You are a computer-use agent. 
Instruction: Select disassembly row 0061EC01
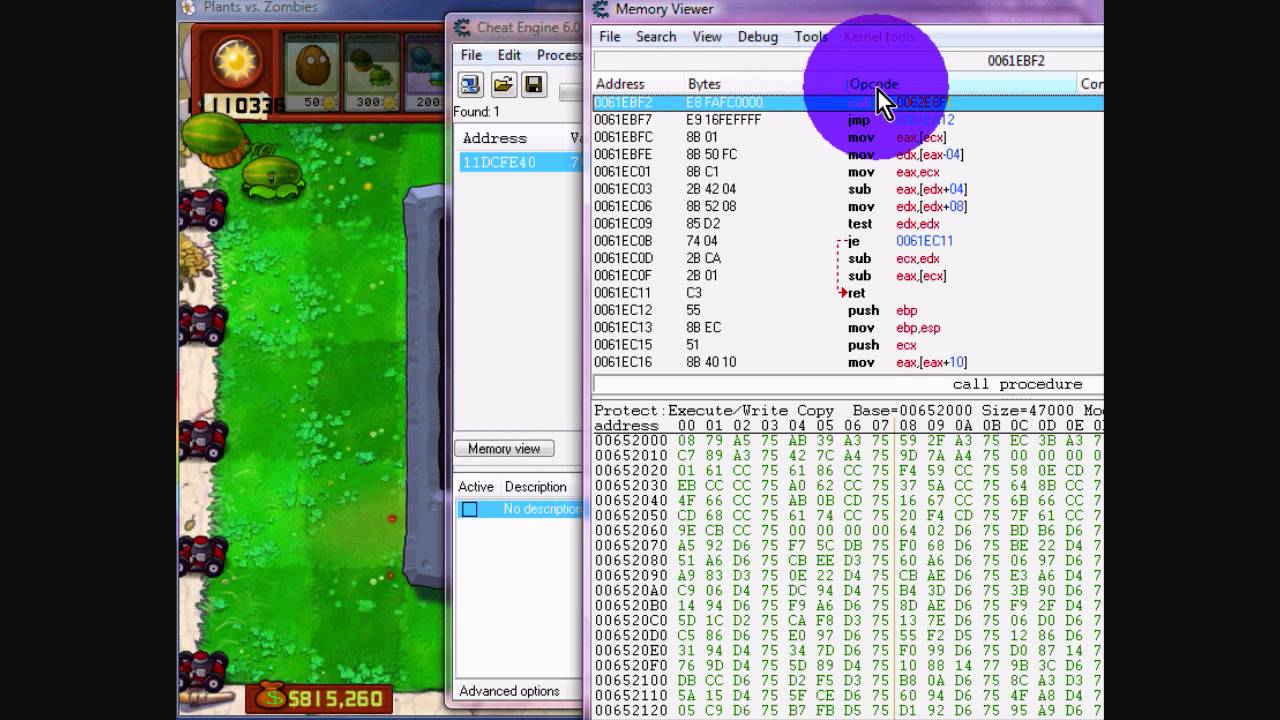[x=848, y=172]
